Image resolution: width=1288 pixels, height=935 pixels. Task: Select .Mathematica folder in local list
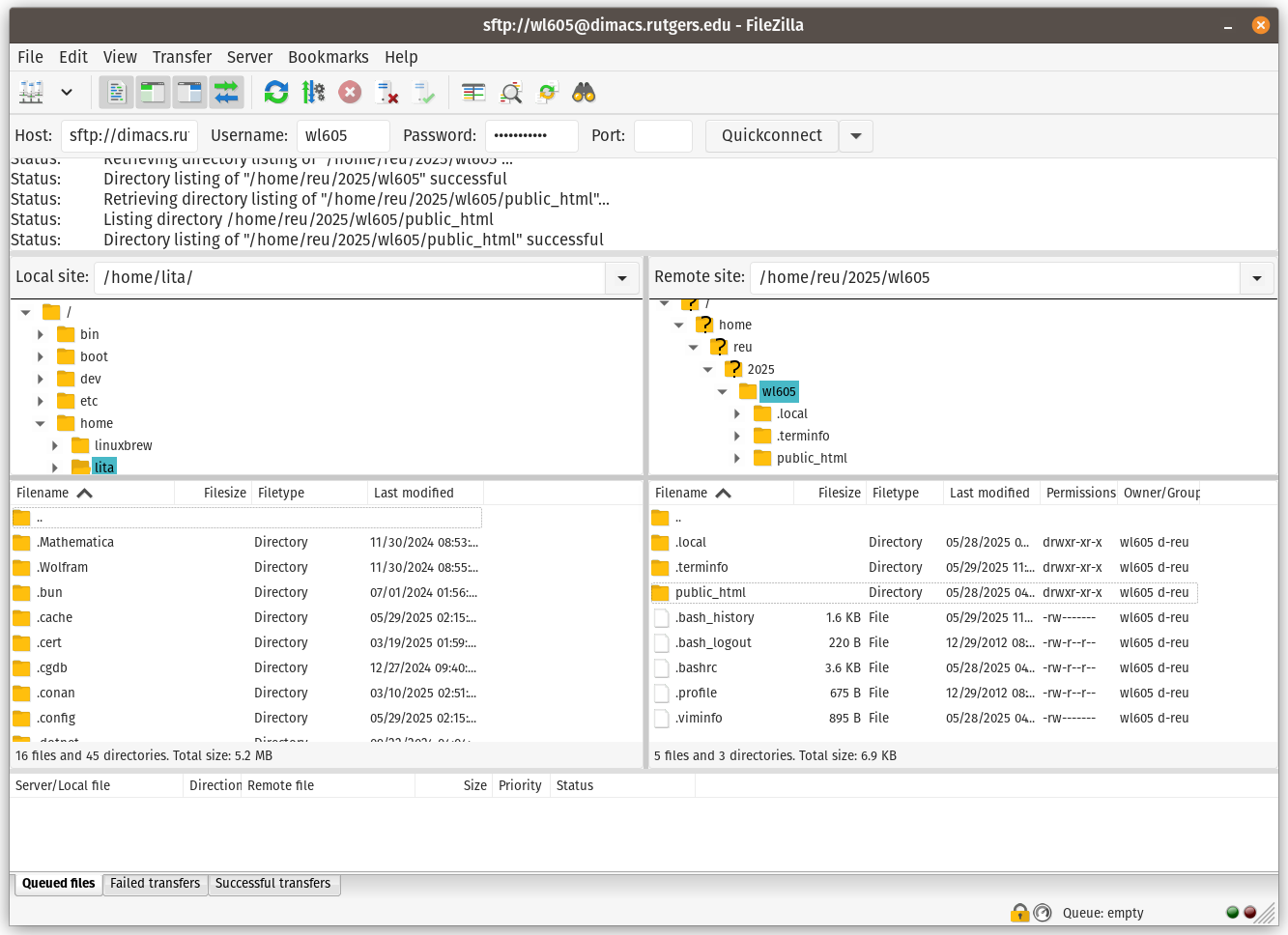pos(246,542)
